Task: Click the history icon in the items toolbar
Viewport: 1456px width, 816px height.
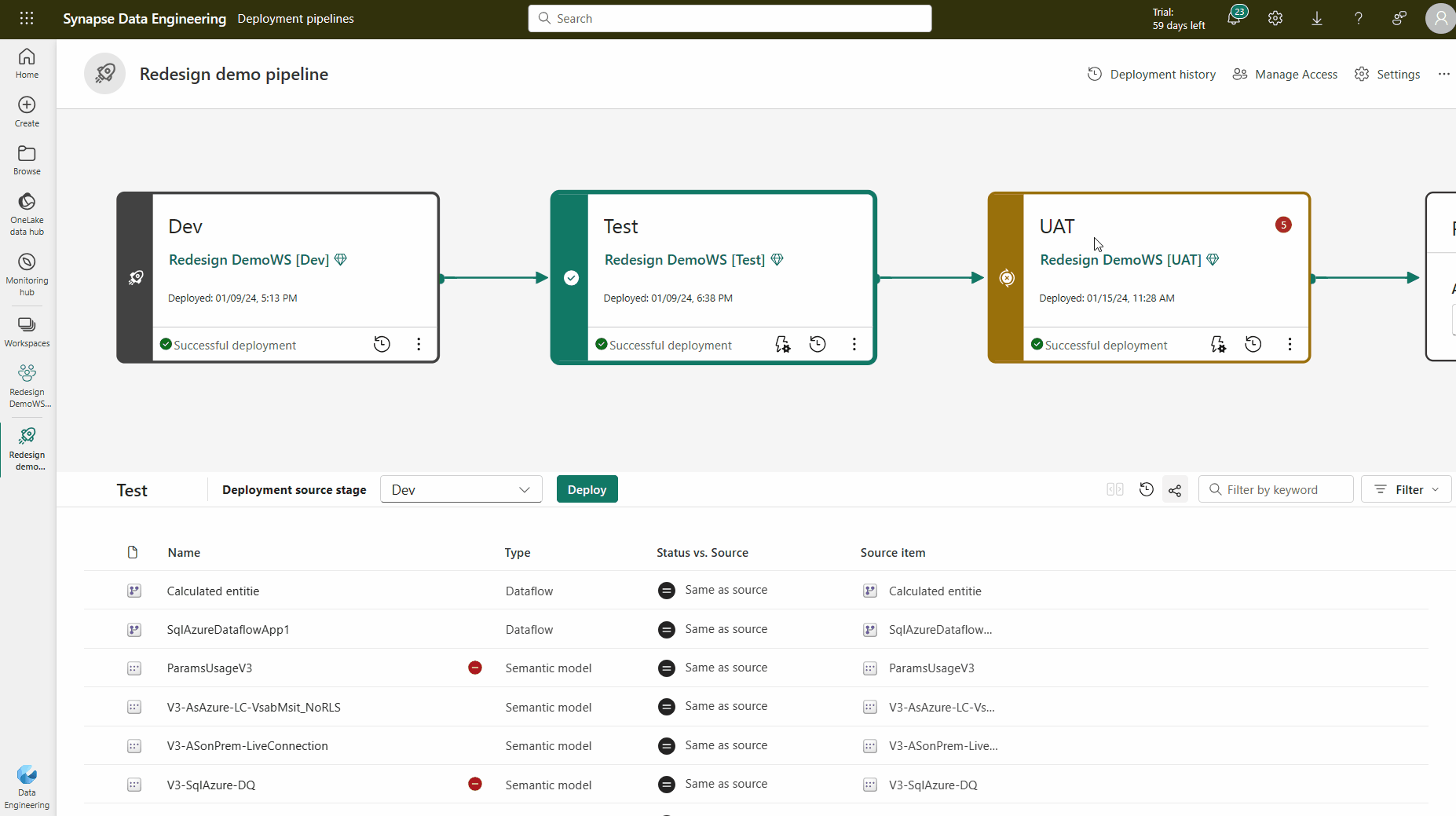Action: pos(1147,490)
